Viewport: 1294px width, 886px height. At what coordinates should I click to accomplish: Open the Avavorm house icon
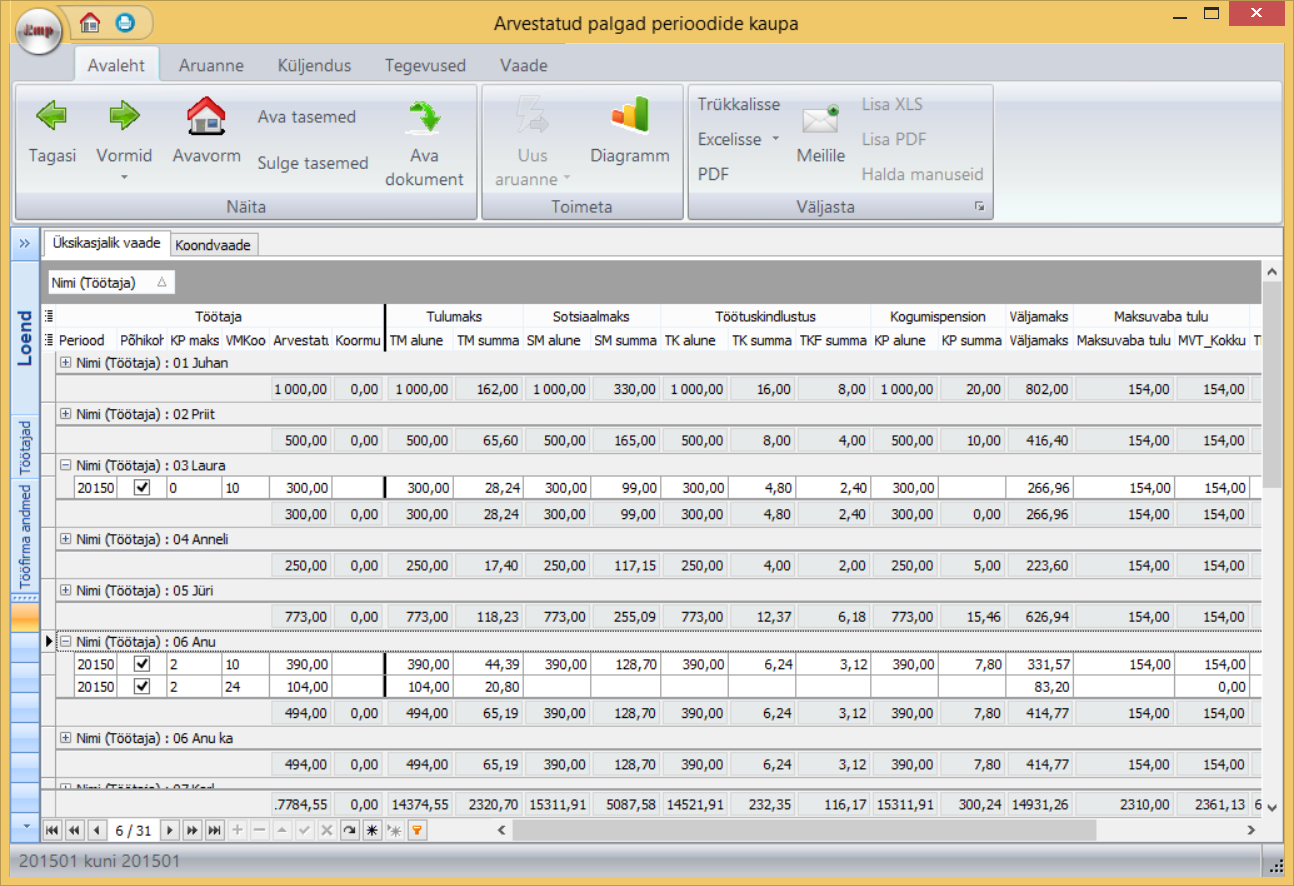(206, 117)
